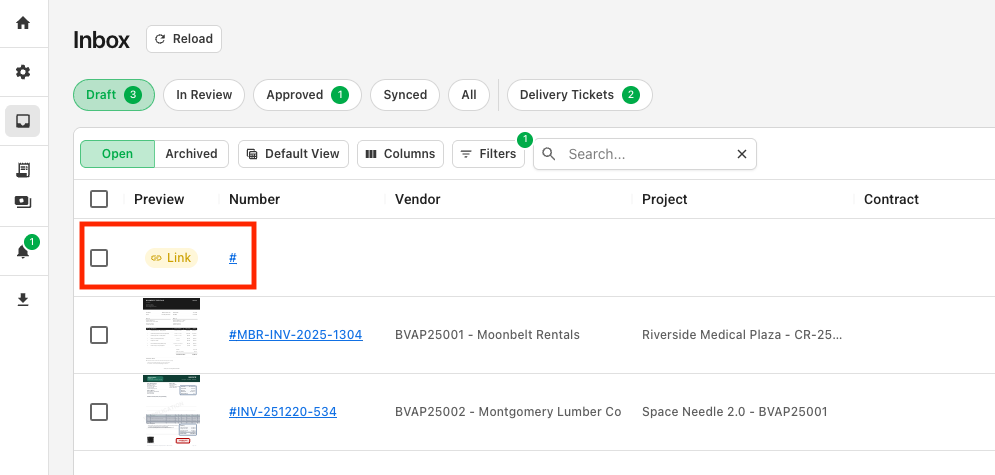Show Open invoices
The image size is (995, 475).
[x=117, y=154]
